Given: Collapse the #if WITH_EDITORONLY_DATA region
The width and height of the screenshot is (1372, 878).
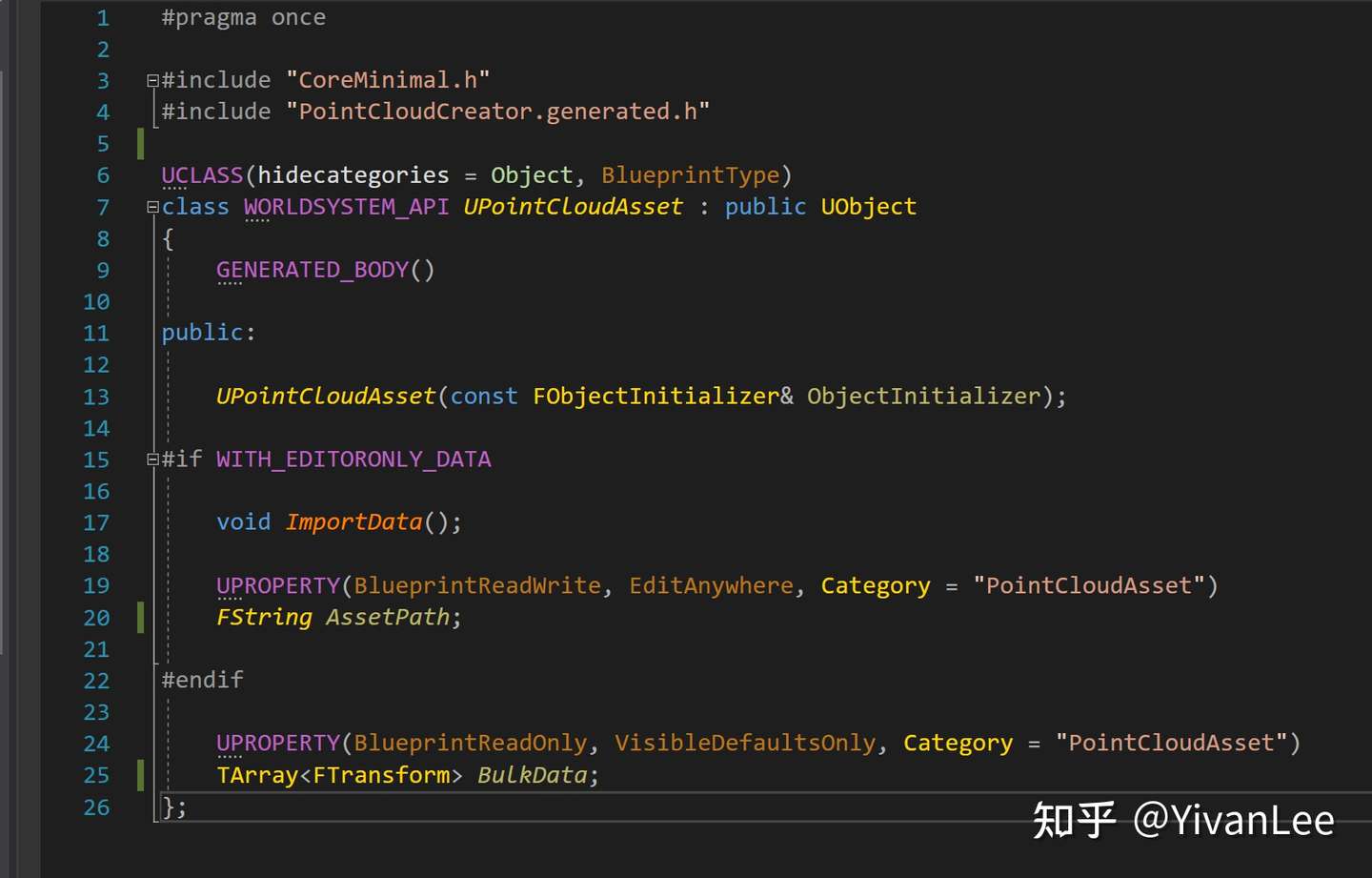Looking at the screenshot, I should point(152,459).
